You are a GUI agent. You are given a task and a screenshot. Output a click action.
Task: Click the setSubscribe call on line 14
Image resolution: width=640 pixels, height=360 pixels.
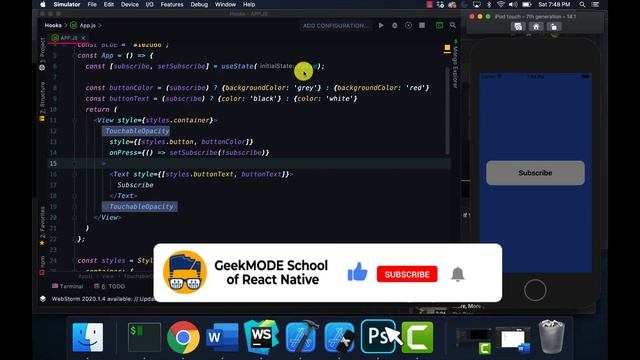click(x=193, y=153)
